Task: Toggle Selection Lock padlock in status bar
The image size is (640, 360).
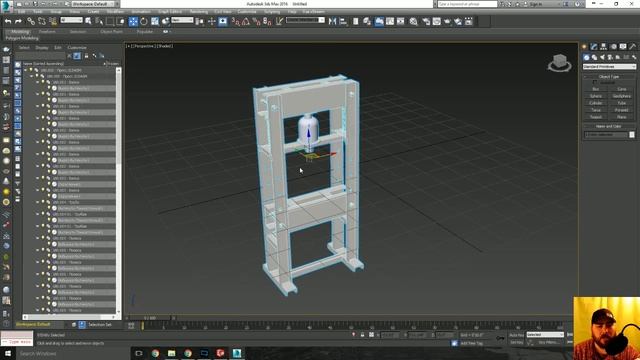Action: pyautogui.click(x=362, y=335)
